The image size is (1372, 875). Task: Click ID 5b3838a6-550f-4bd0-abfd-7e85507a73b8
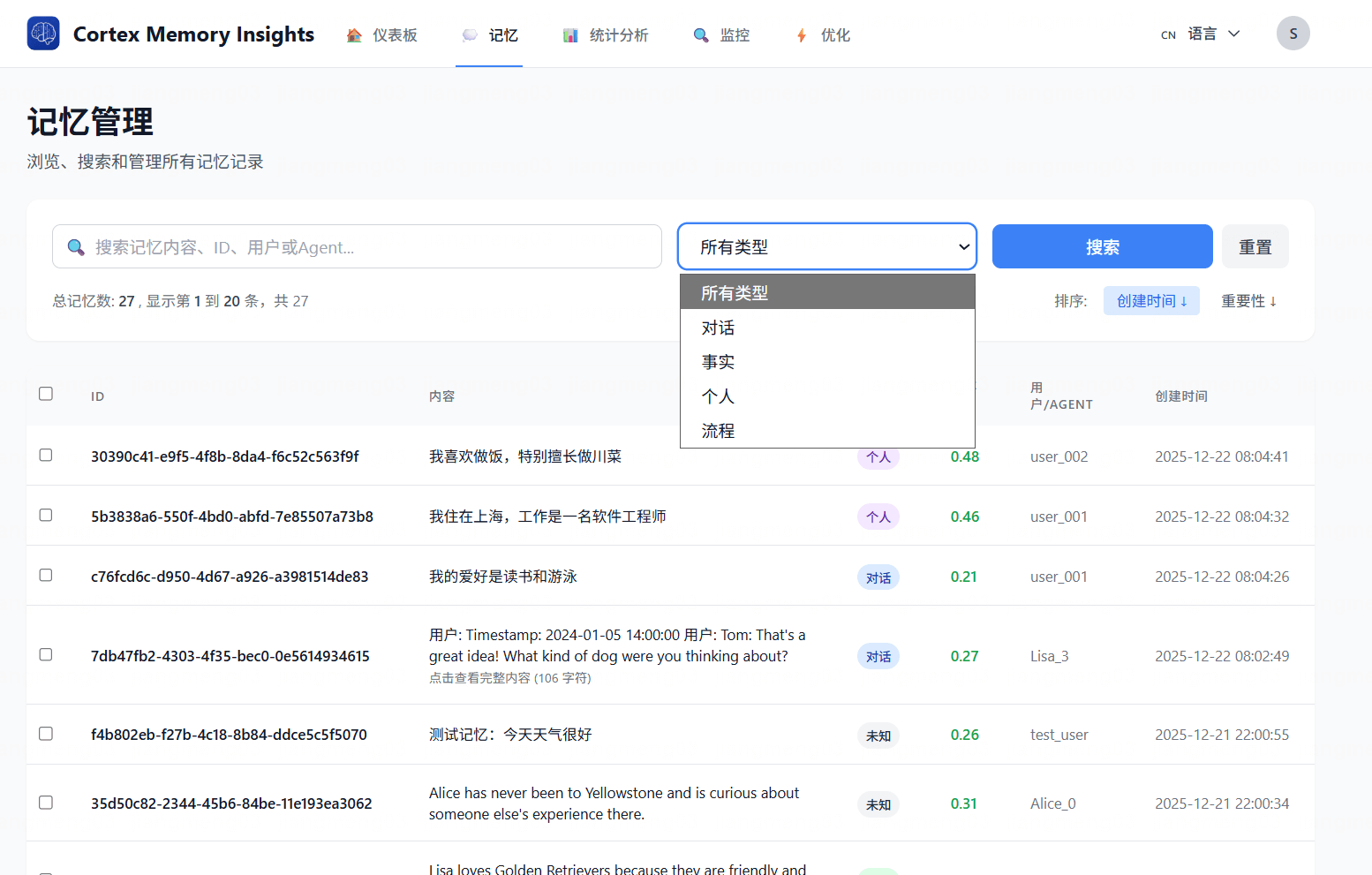pos(232,517)
